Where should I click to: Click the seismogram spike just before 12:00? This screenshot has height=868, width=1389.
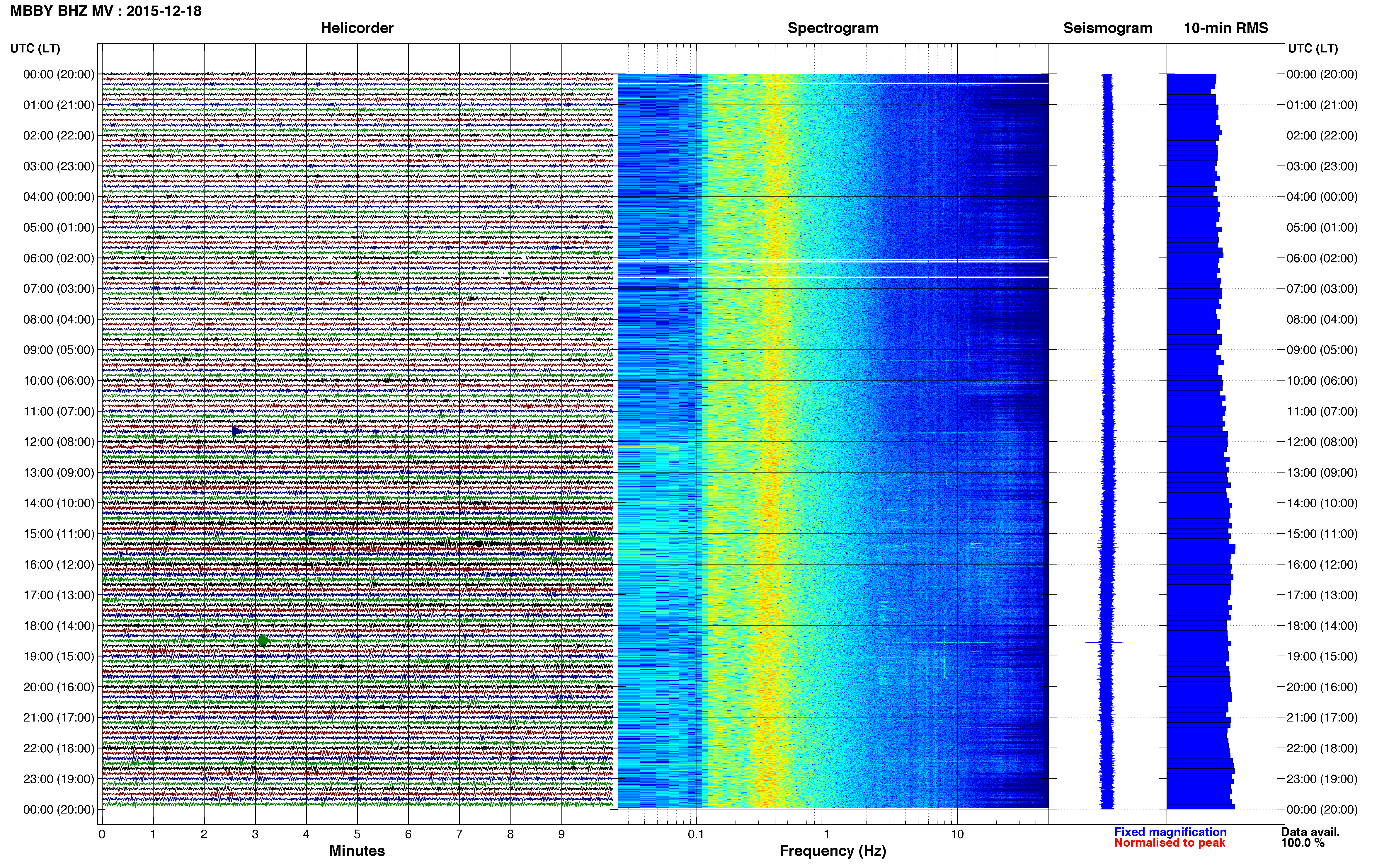(1108, 432)
